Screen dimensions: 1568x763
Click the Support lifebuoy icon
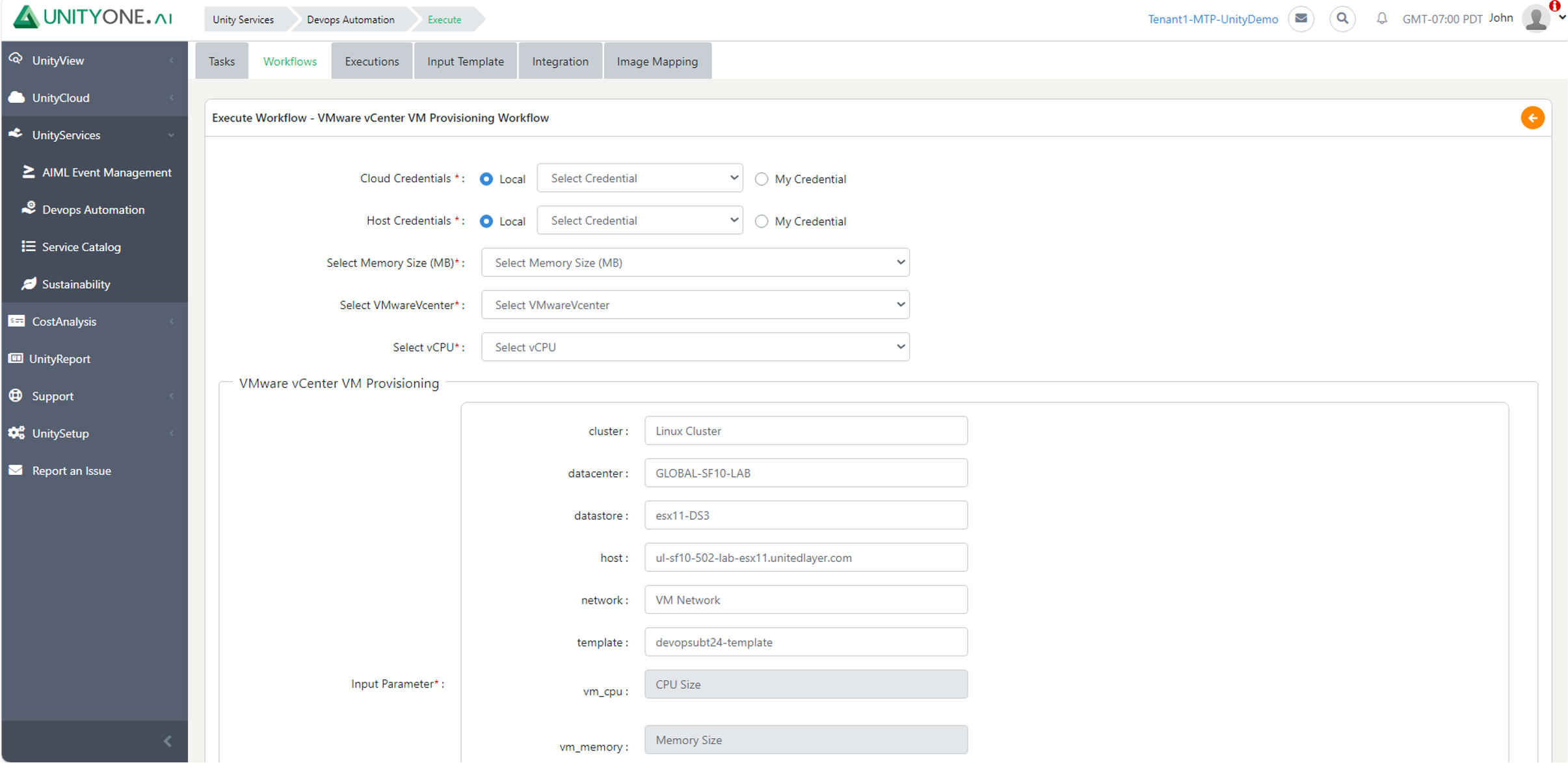pos(16,395)
